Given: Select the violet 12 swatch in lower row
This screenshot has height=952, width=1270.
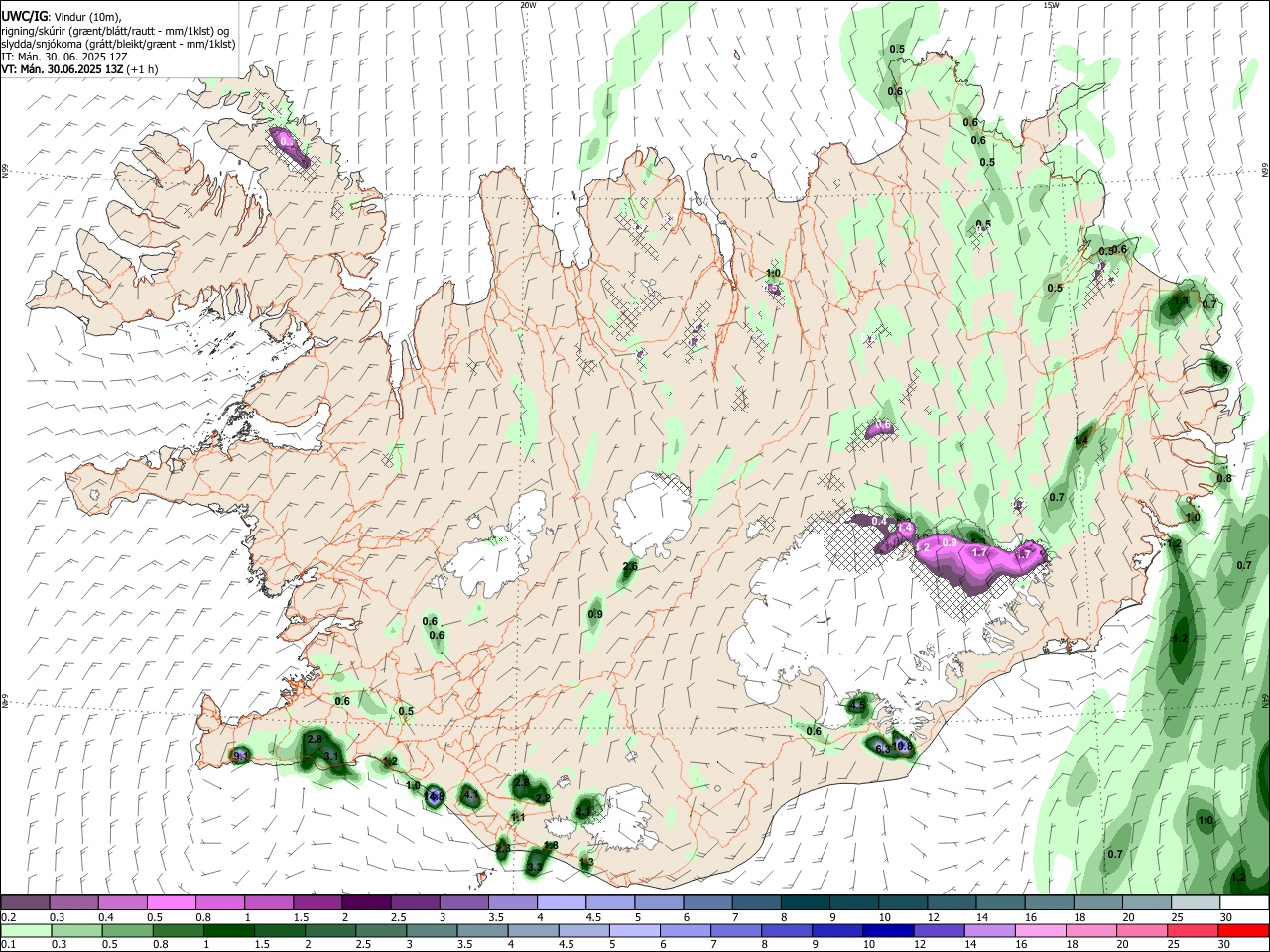Looking at the screenshot, I should pos(939,930).
